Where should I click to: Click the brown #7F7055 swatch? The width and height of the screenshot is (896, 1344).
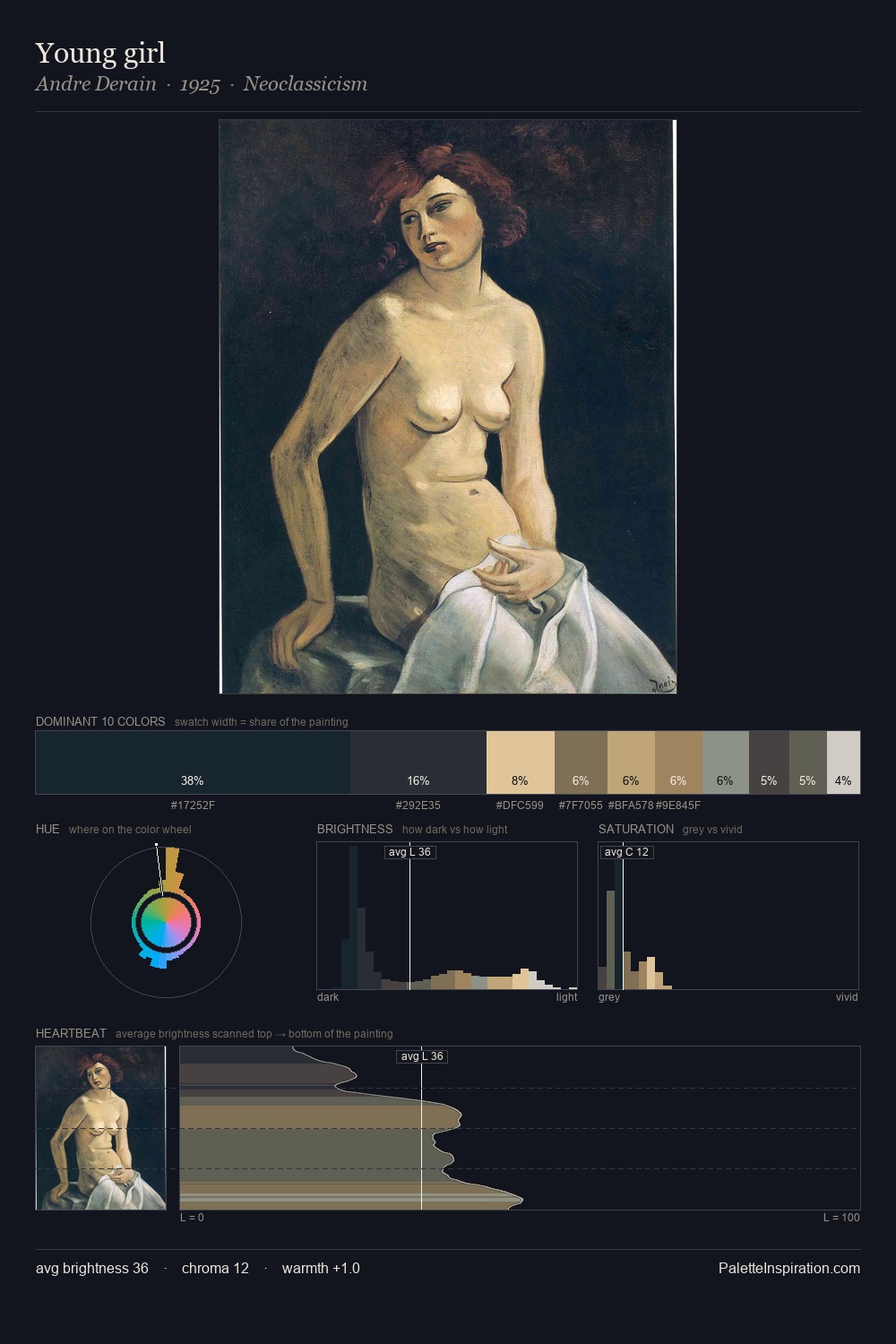[x=581, y=762]
